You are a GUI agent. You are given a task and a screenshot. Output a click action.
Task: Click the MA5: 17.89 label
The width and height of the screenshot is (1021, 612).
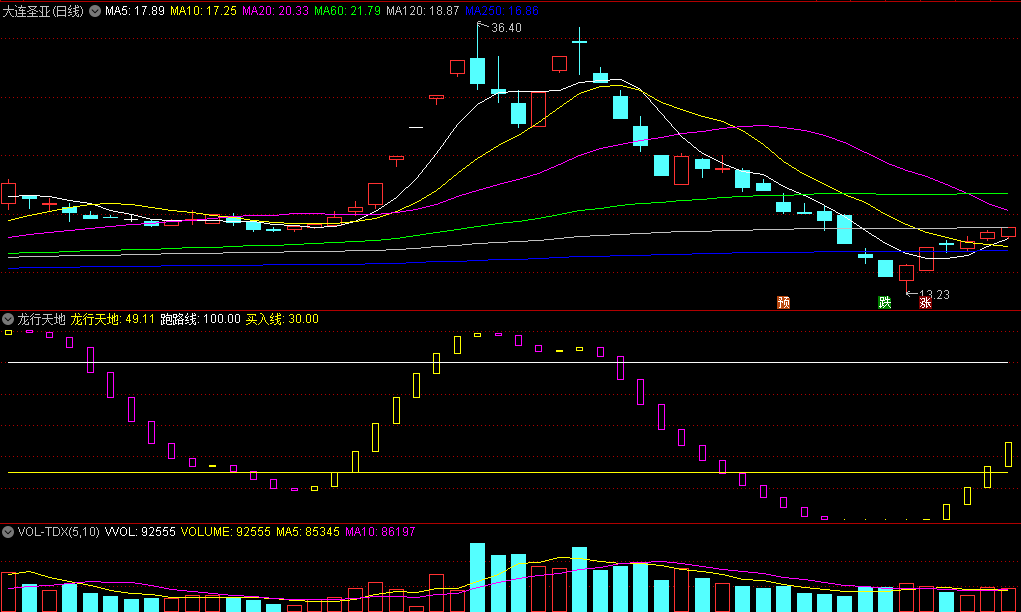pyautogui.click(x=135, y=11)
